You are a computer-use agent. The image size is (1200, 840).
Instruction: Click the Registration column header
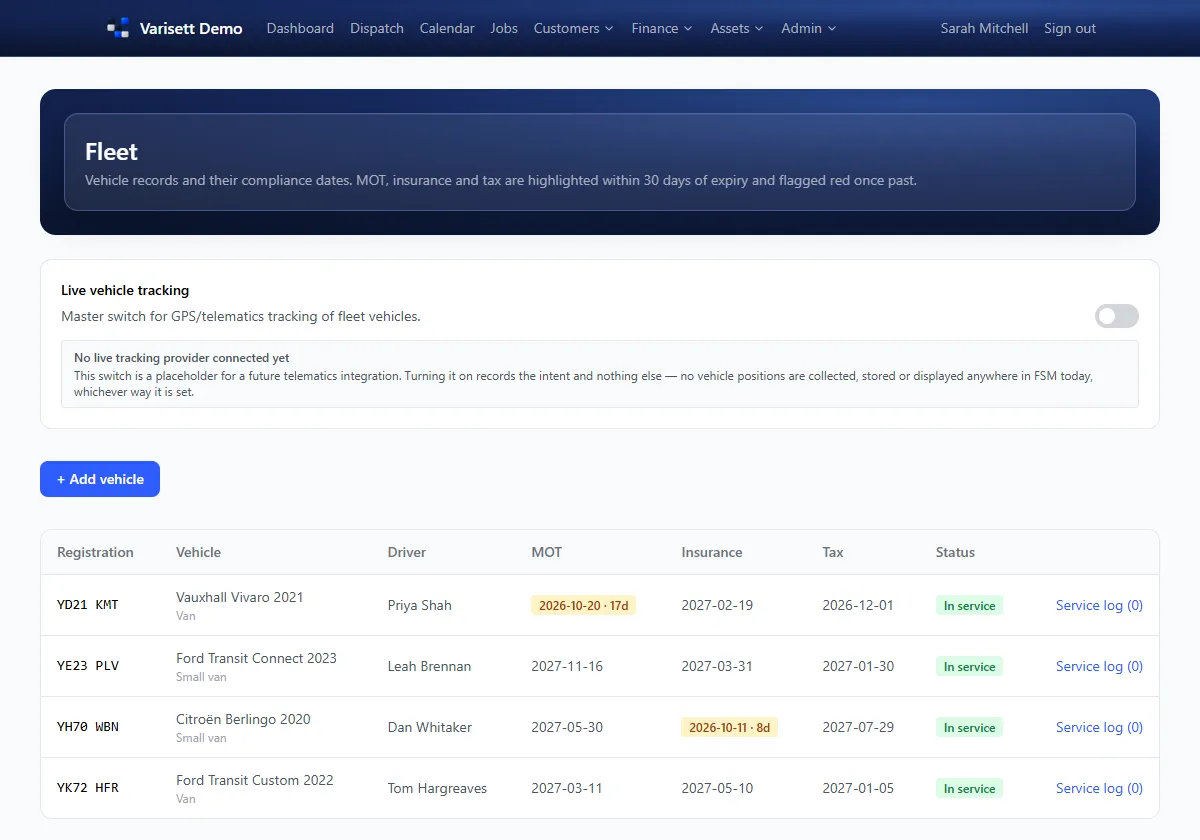pos(95,552)
